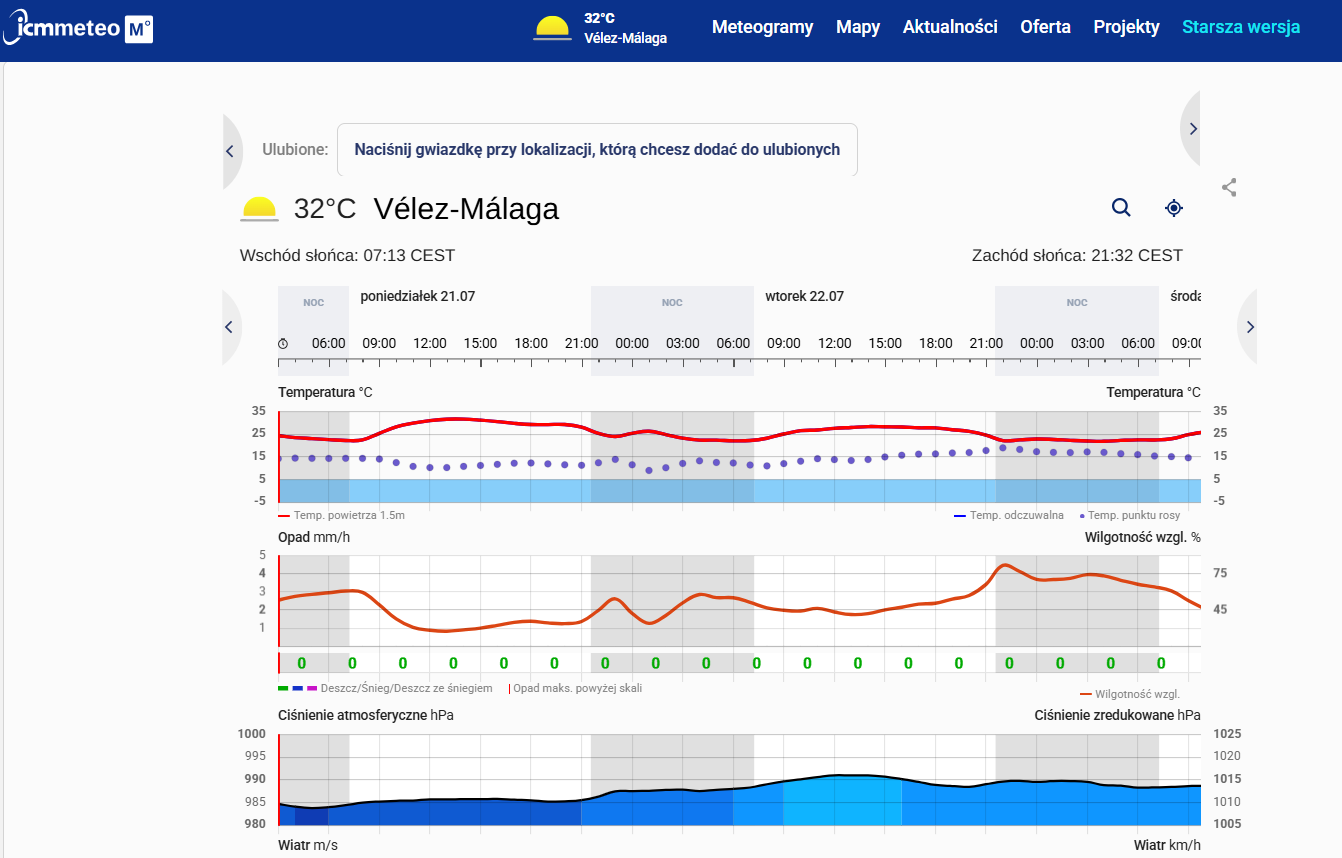Click 'Ciśnienie atmosferyczne hPa' chart title
This screenshot has height=858, width=1342.
366,715
